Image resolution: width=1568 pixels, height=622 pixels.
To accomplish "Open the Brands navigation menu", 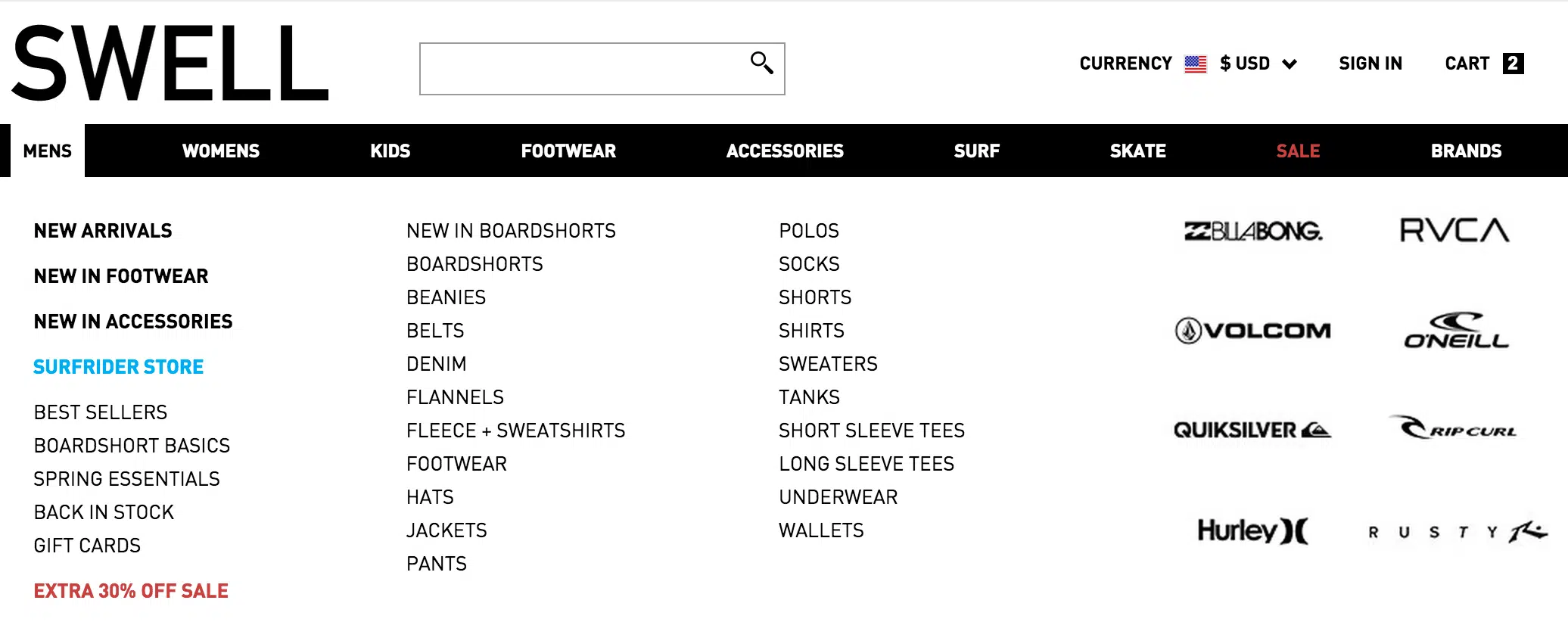I will pyautogui.click(x=1466, y=151).
